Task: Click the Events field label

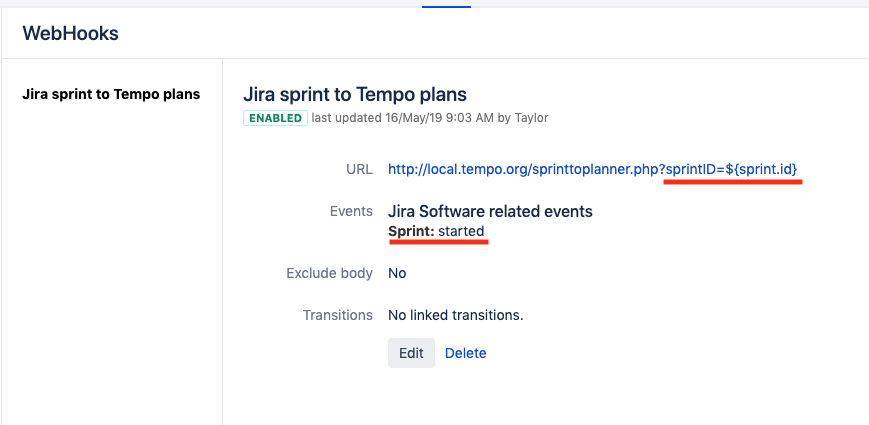Action: [351, 212]
